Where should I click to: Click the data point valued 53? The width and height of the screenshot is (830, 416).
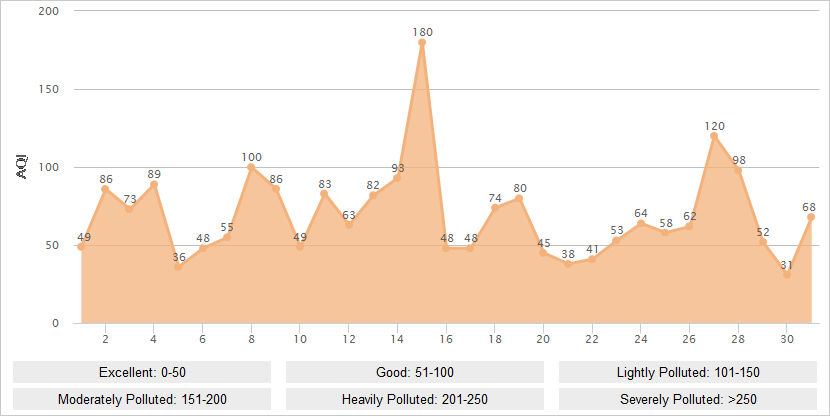(x=616, y=240)
